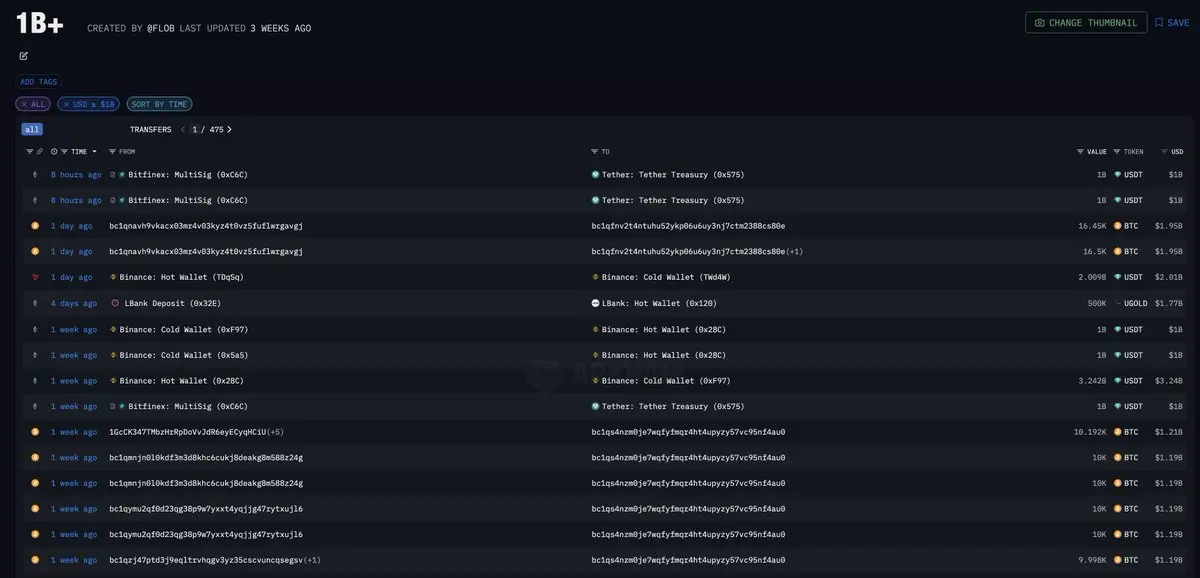Open the TIME column filter icon

click(x=65, y=152)
